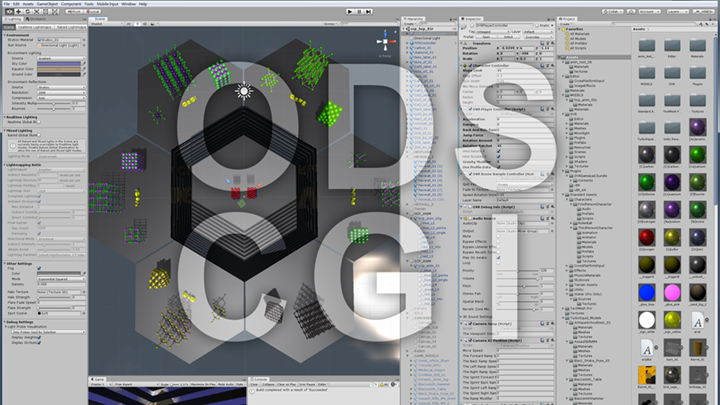Screen dimensions: 720x405
Task: Disable the Character Controller component checkbox
Action: click(470, 66)
